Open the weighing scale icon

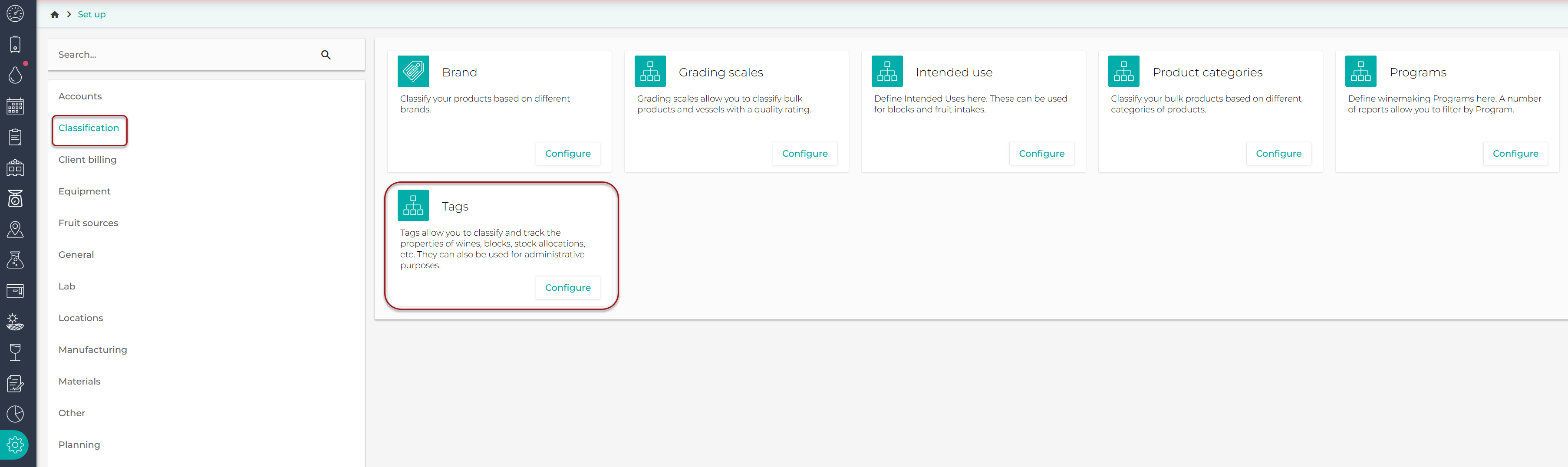click(15, 198)
